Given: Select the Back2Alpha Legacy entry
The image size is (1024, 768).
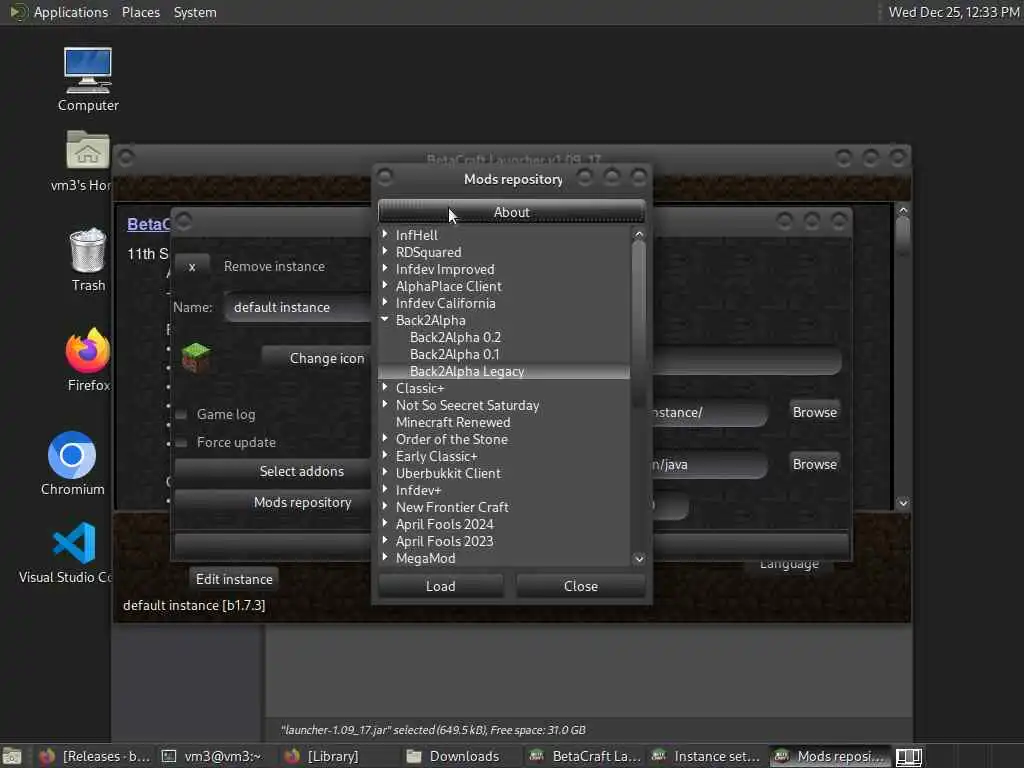Looking at the screenshot, I should [x=504, y=371].
